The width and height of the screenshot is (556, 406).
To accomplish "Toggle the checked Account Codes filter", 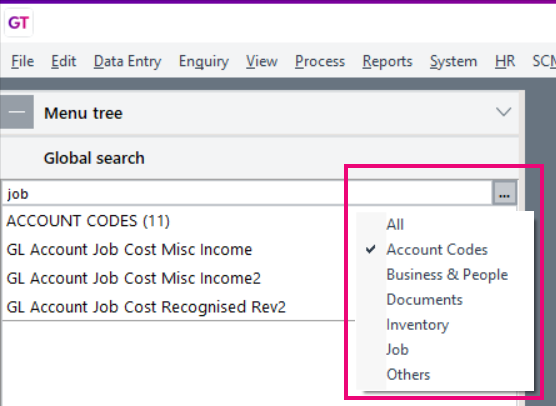I will 445,250.
